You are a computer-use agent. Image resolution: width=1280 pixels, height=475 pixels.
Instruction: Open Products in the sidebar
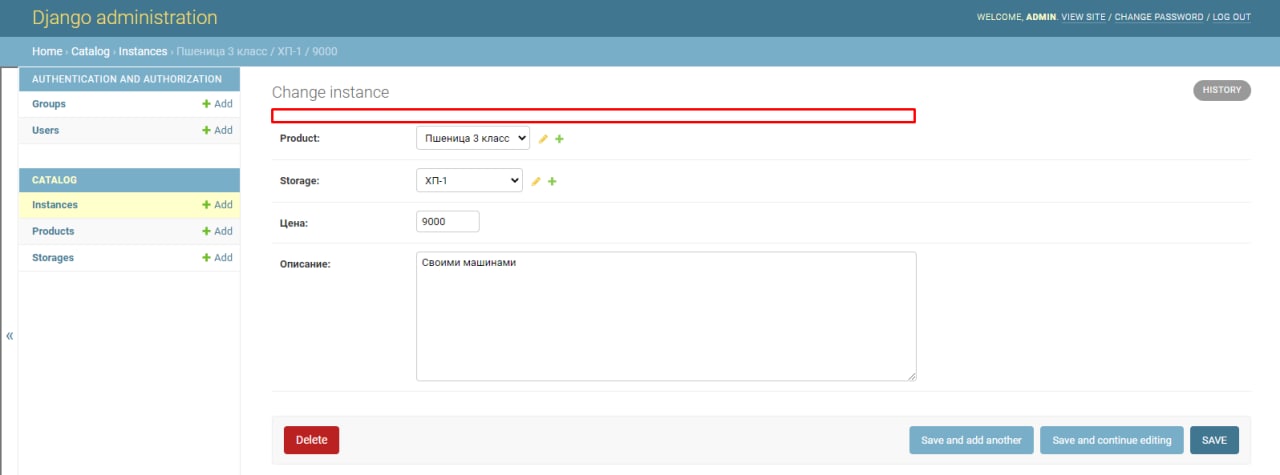[53, 231]
